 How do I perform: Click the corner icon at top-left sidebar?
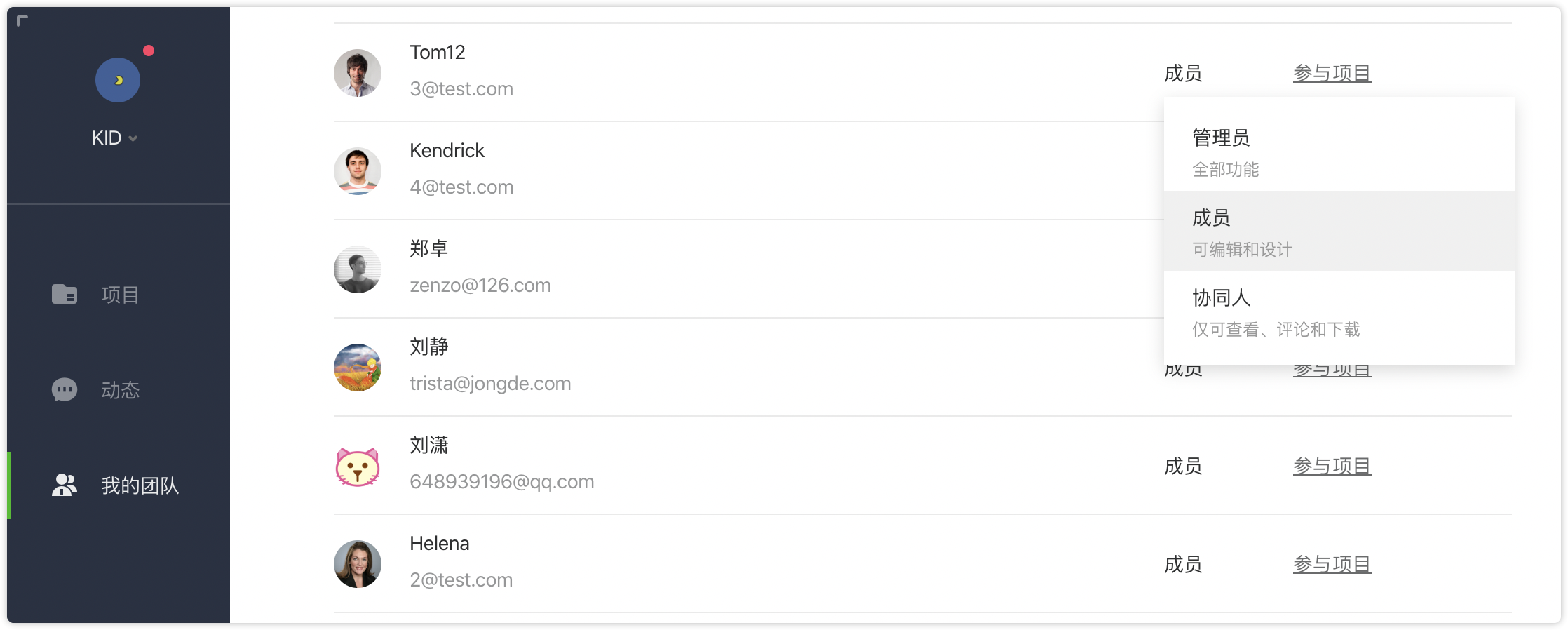pyautogui.click(x=22, y=21)
